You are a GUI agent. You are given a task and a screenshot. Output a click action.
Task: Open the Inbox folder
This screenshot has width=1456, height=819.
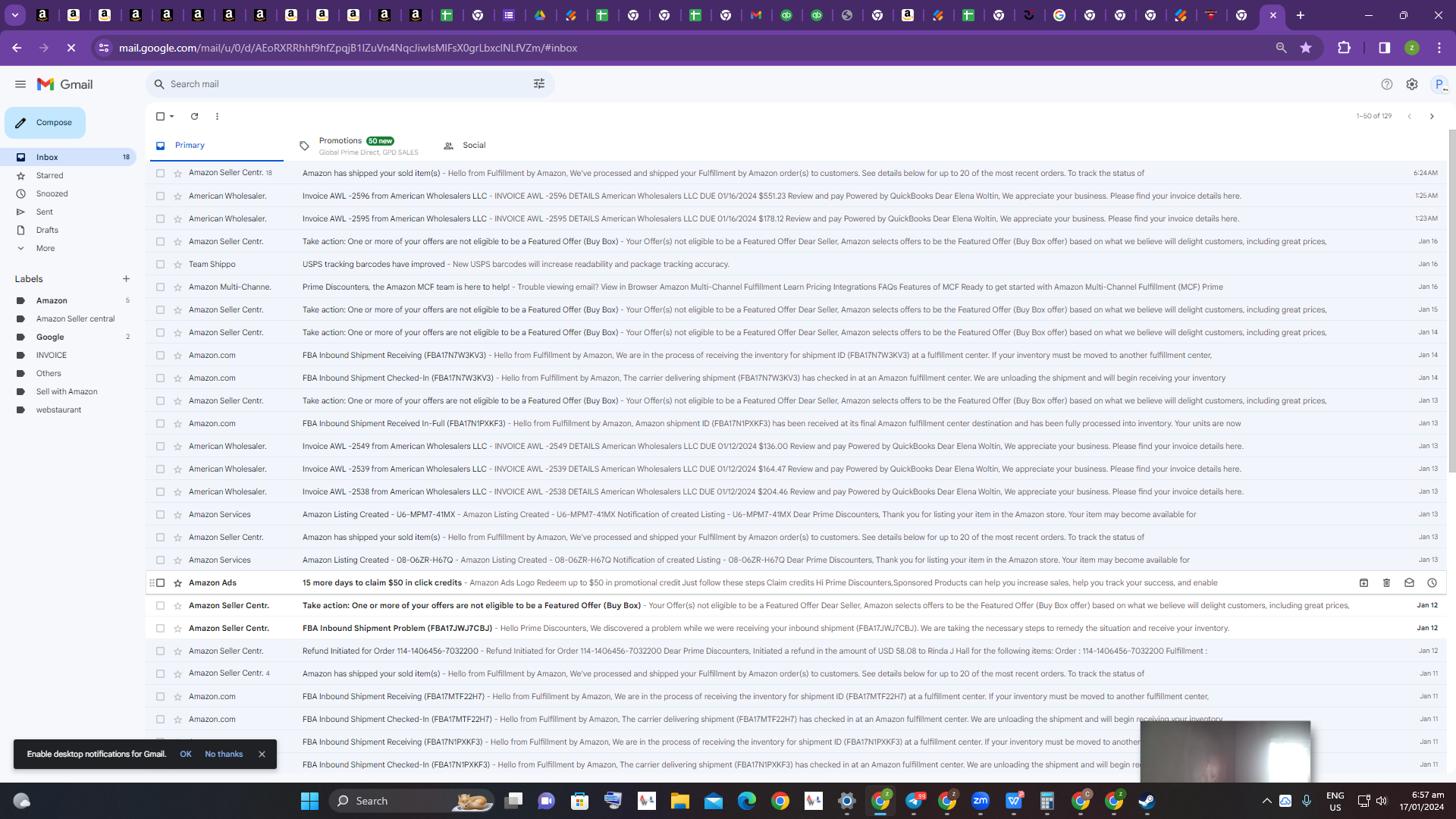pyautogui.click(x=68, y=157)
